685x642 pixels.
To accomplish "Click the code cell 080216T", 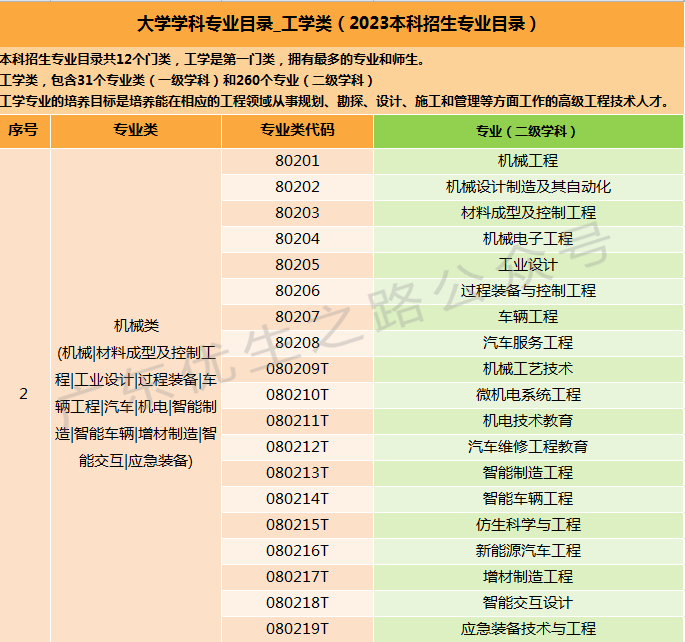I will (298, 551).
